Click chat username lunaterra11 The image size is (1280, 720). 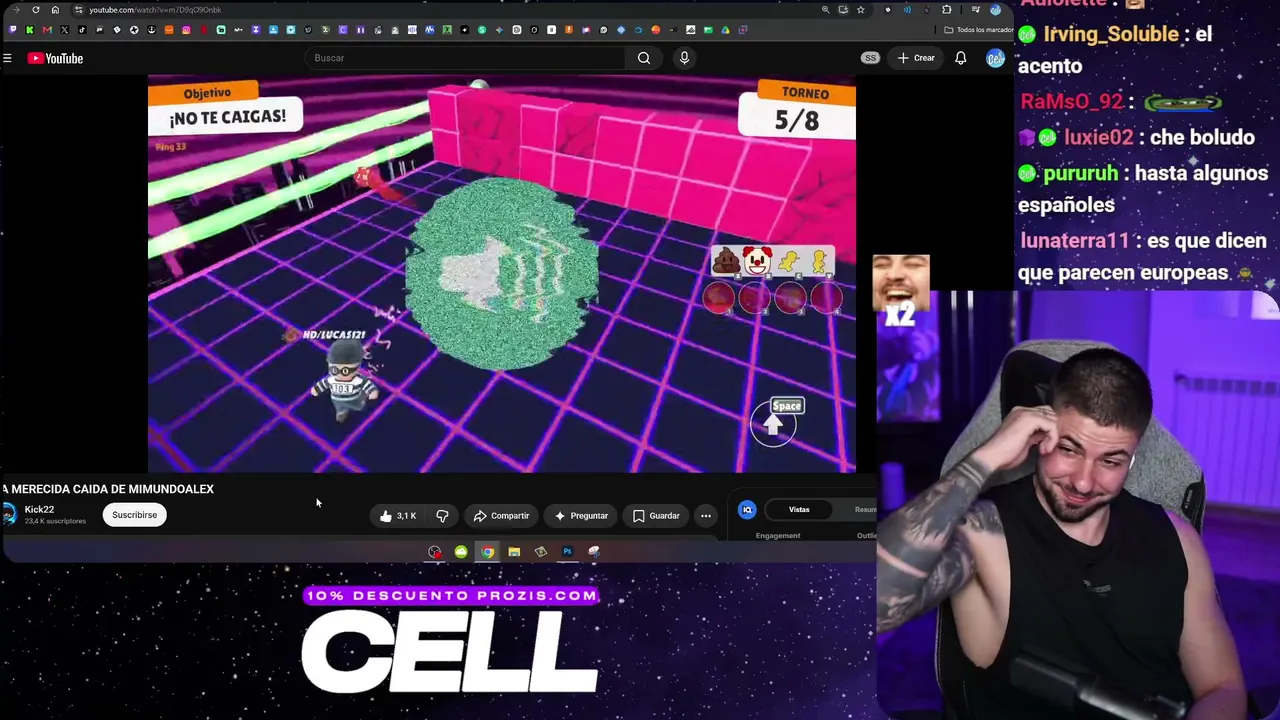(1074, 241)
